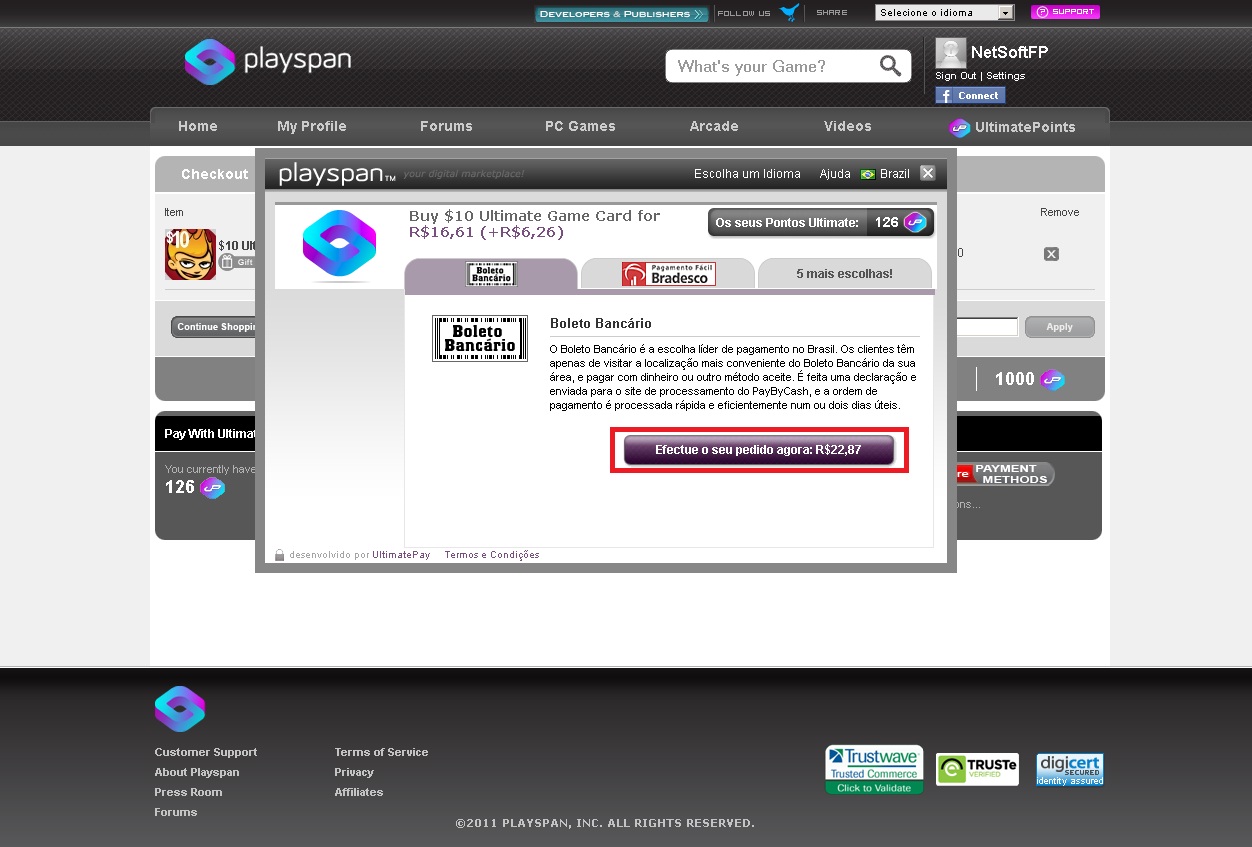This screenshot has height=847, width=1252.
Task: Click the padlock secure icon in dialog footer
Action: coord(280,555)
